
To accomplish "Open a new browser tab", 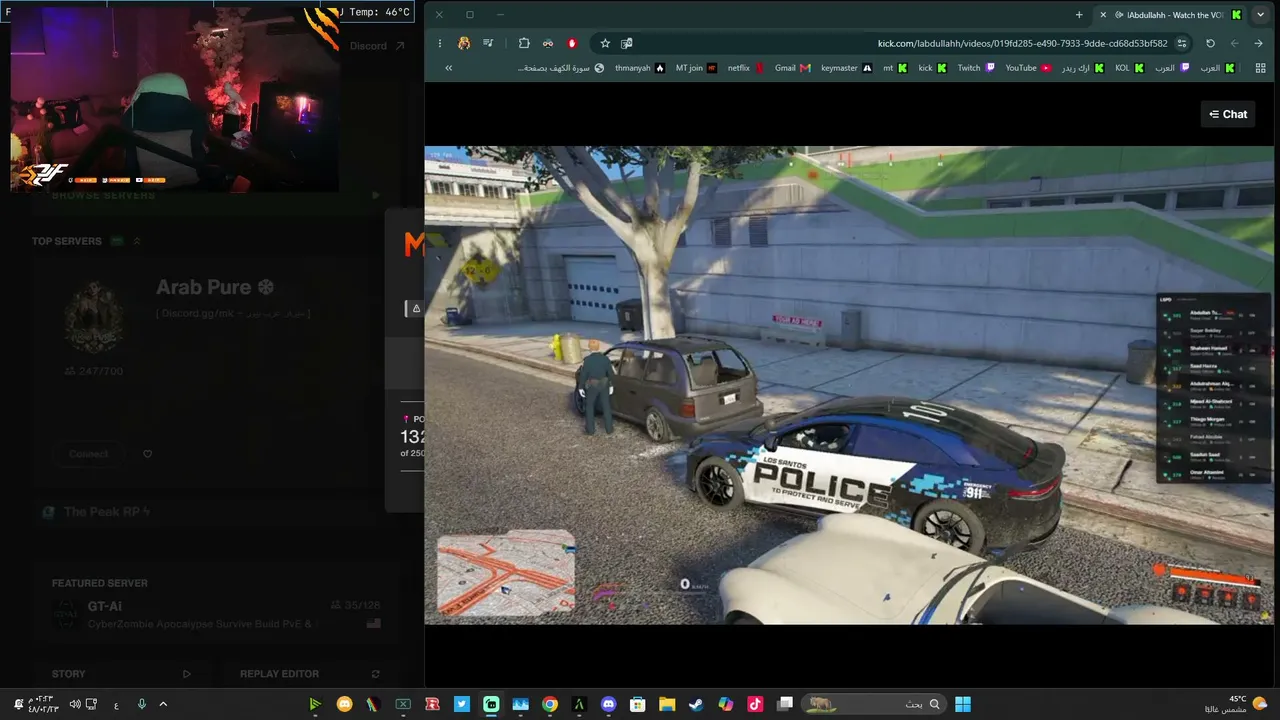I will (x=1079, y=15).
